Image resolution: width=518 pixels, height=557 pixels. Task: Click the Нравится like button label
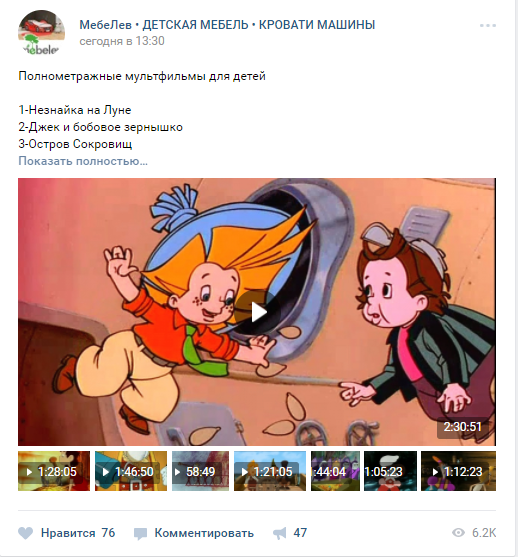(68, 533)
